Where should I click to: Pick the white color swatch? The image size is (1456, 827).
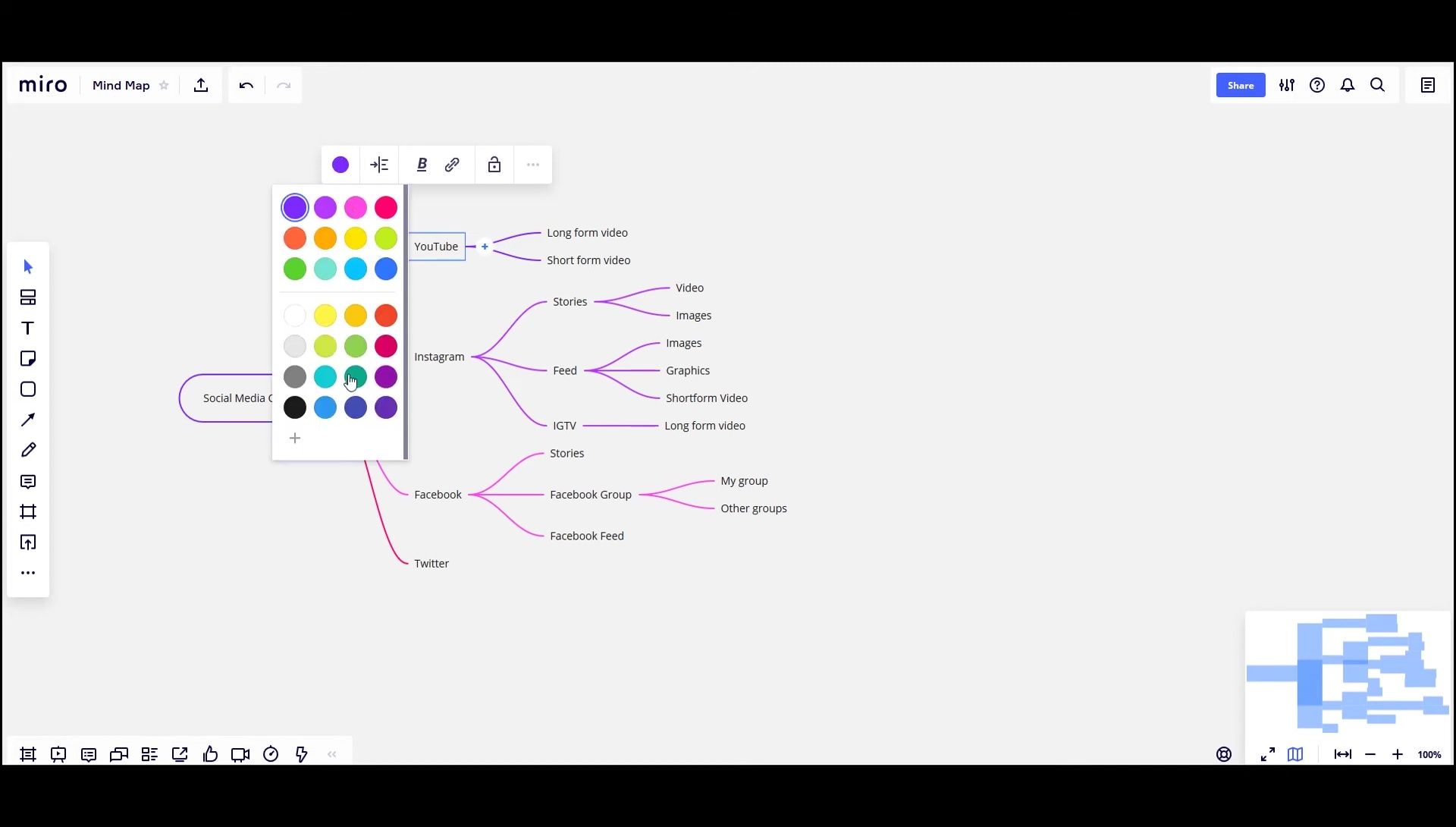point(295,316)
